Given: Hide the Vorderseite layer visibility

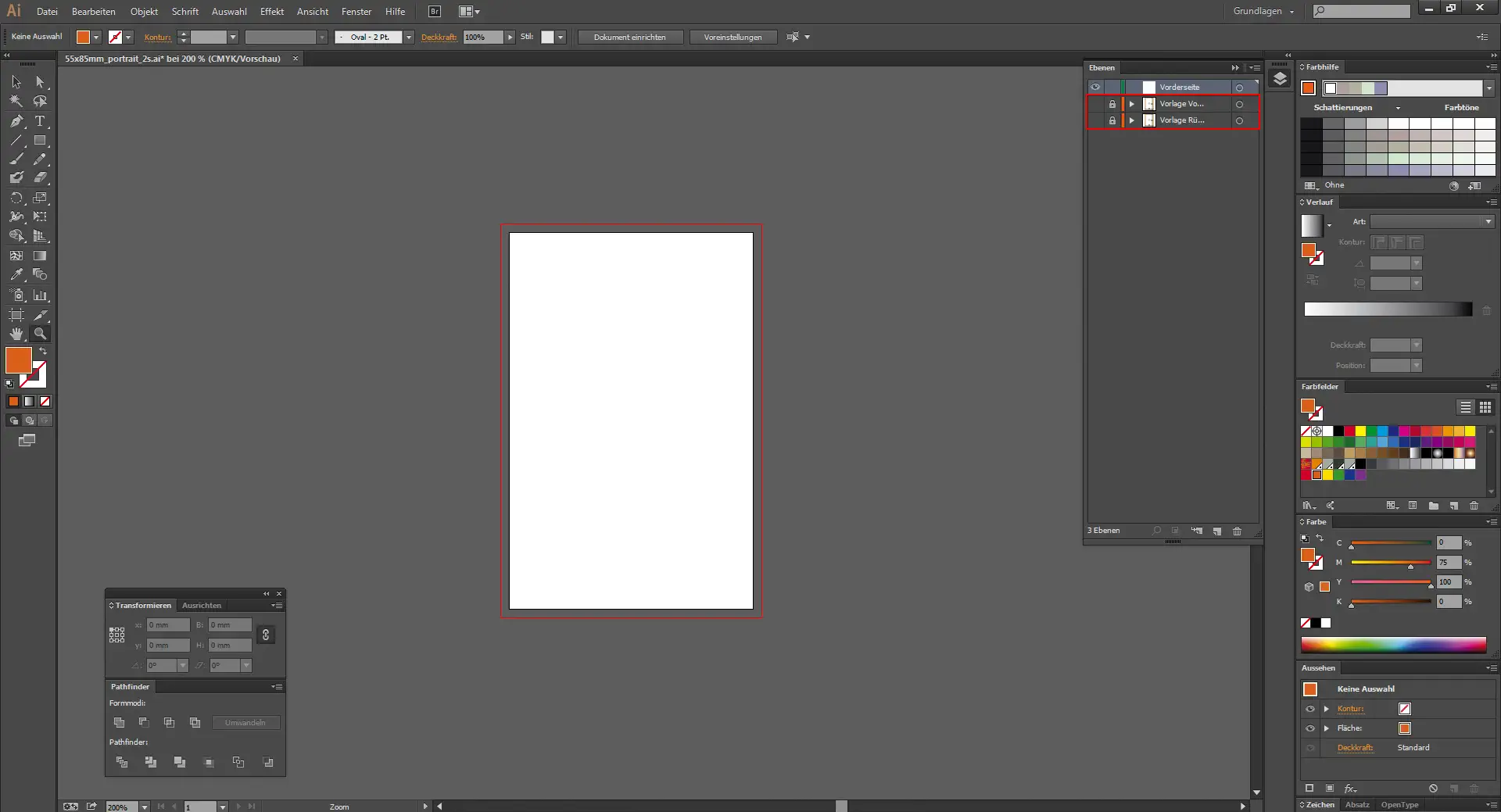Looking at the screenshot, I should tap(1096, 86).
